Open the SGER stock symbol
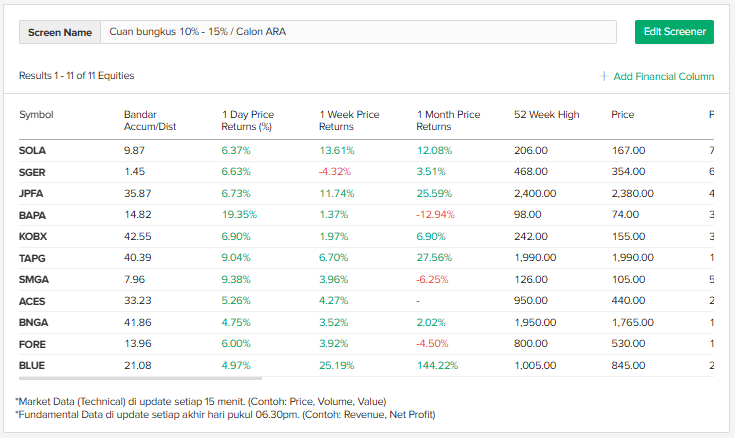 tap(32, 172)
